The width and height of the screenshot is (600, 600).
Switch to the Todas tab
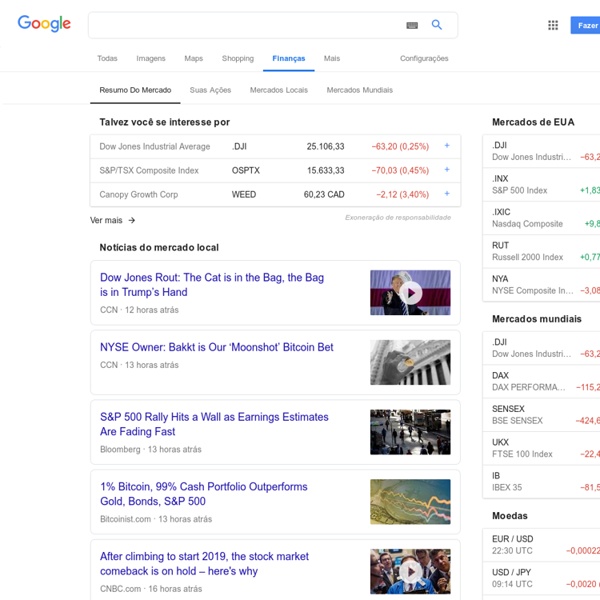tap(107, 59)
